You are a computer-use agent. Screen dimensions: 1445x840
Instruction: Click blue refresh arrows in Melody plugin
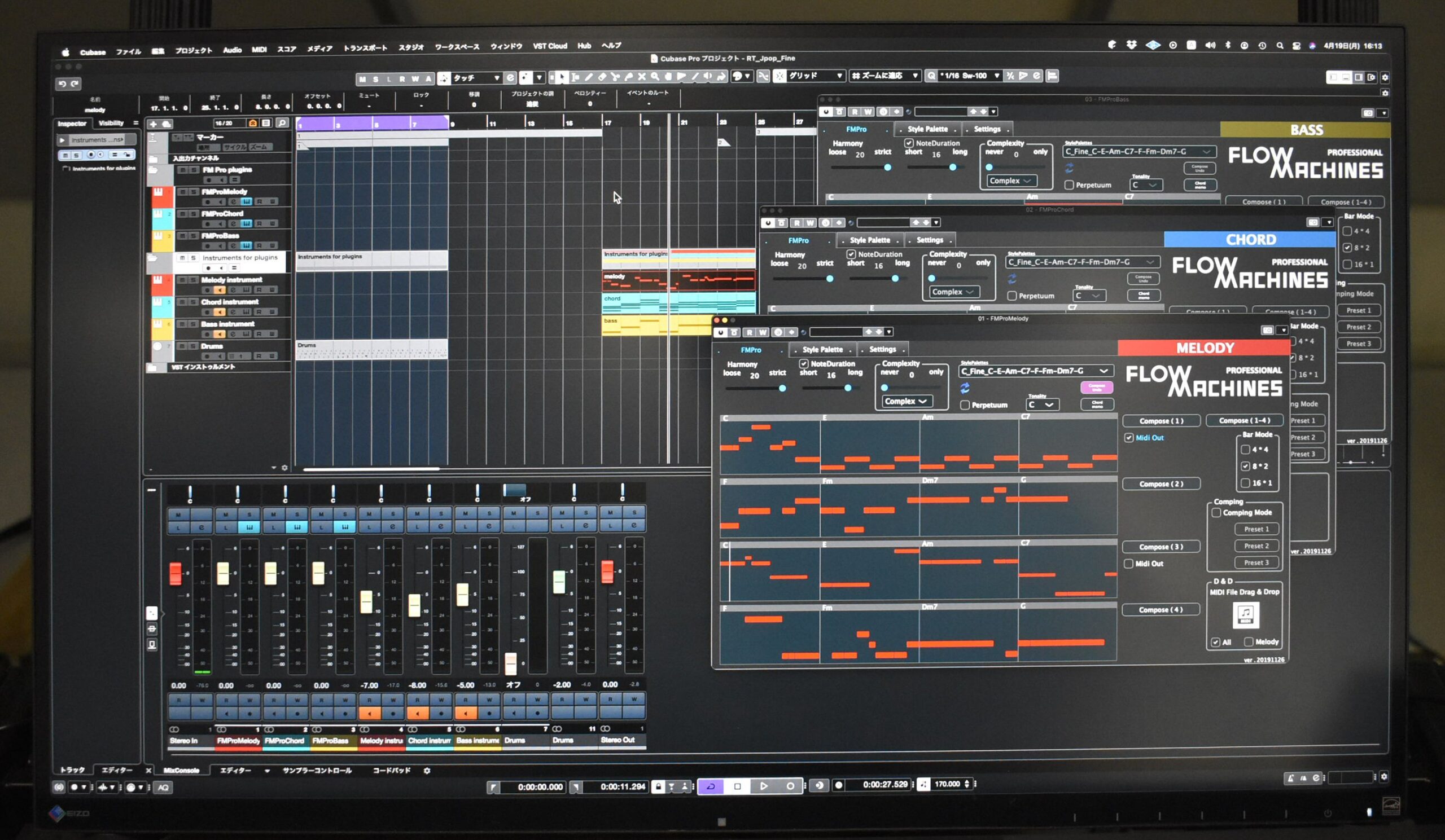click(965, 388)
